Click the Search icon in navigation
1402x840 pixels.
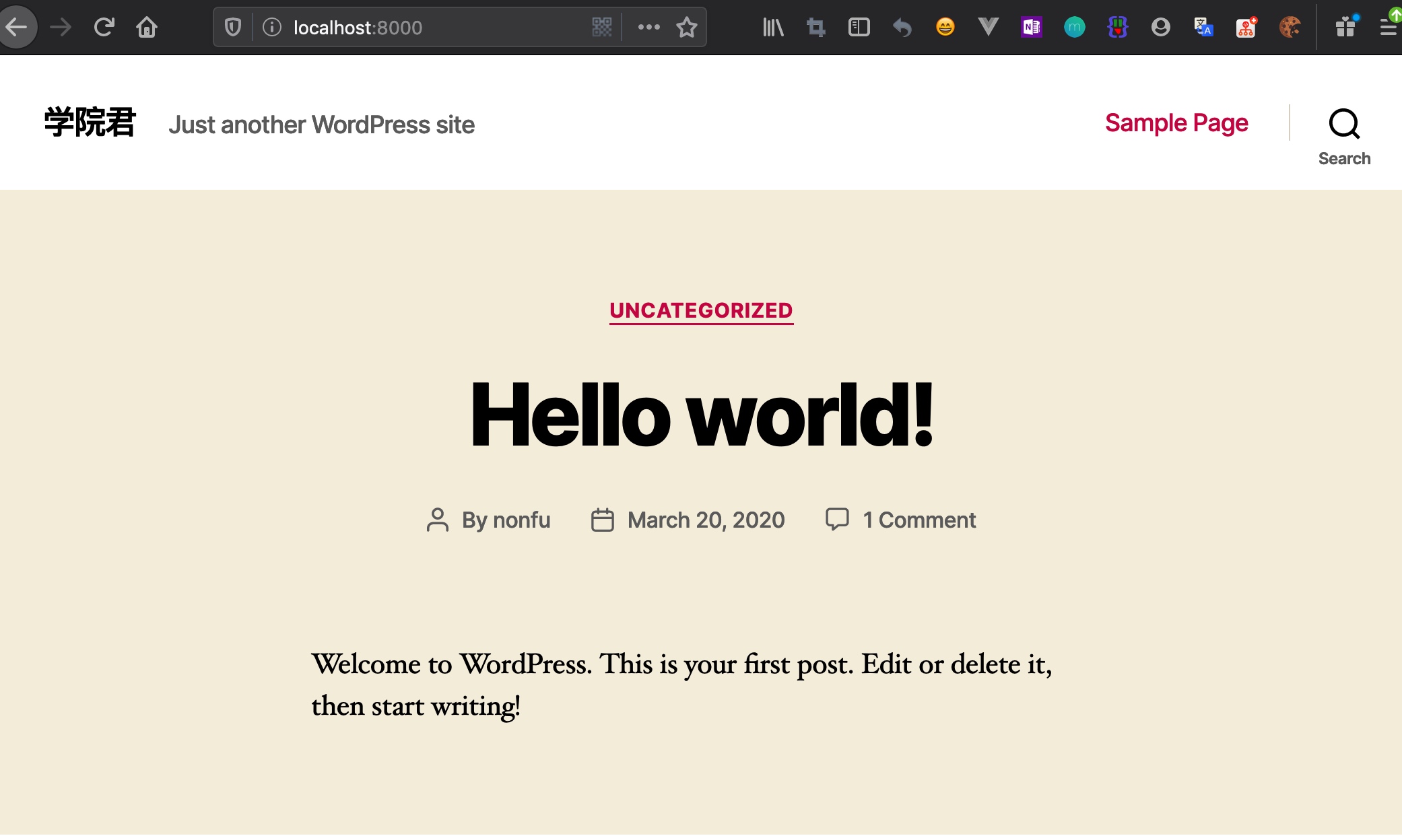point(1344,123)
